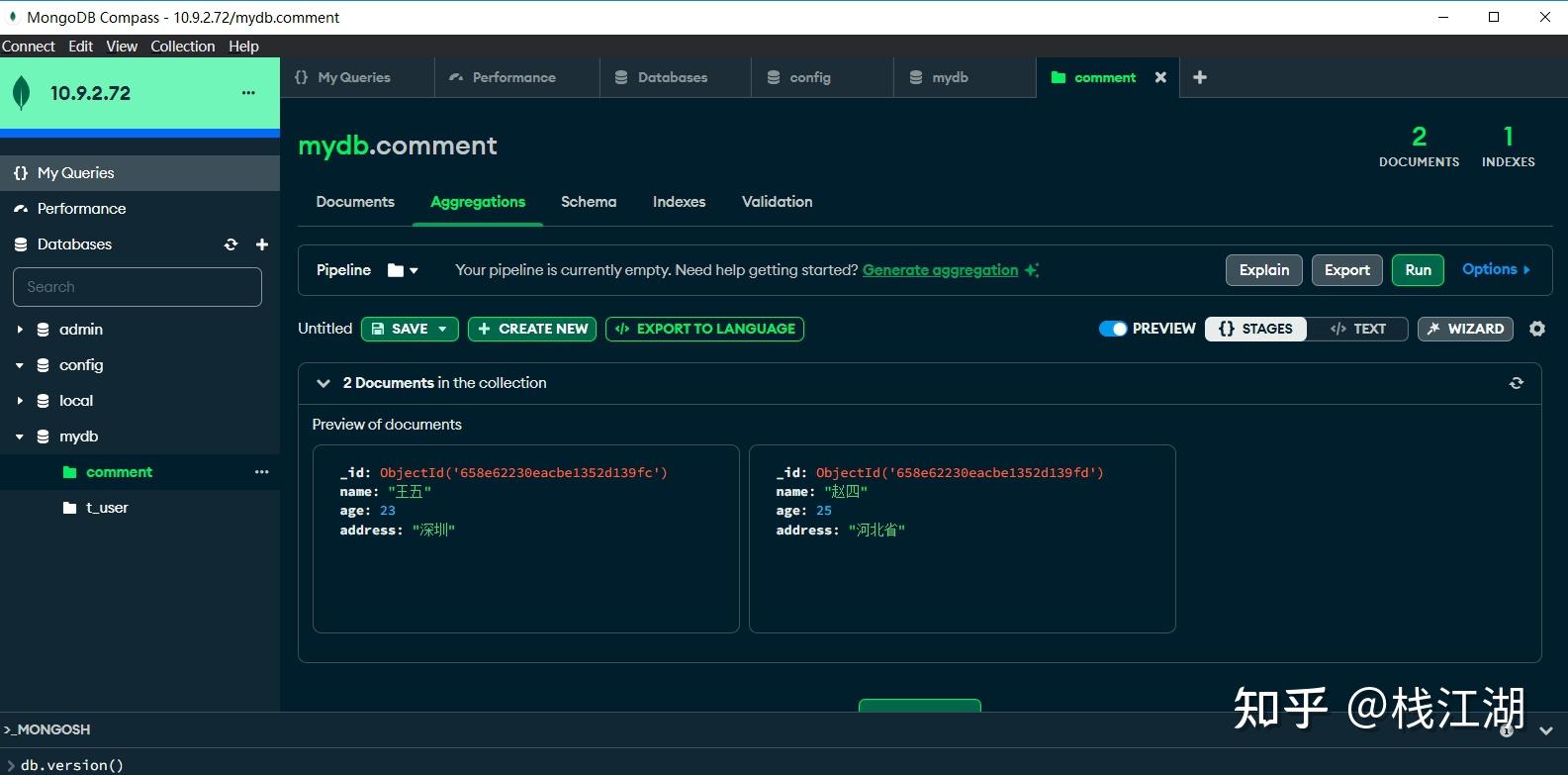Open a new tab with plus button

[x=1200, y=77]
